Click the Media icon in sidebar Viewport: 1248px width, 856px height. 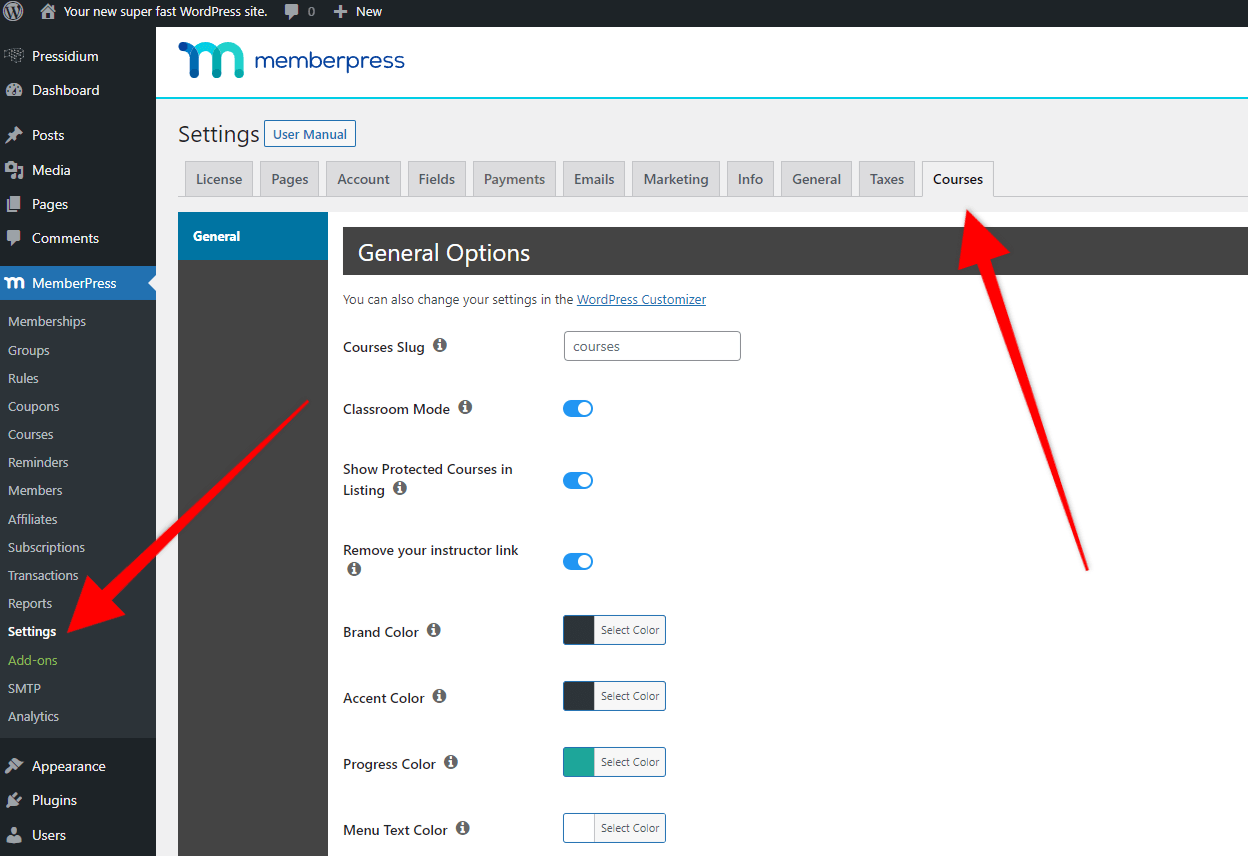click(x=14, y=170)
